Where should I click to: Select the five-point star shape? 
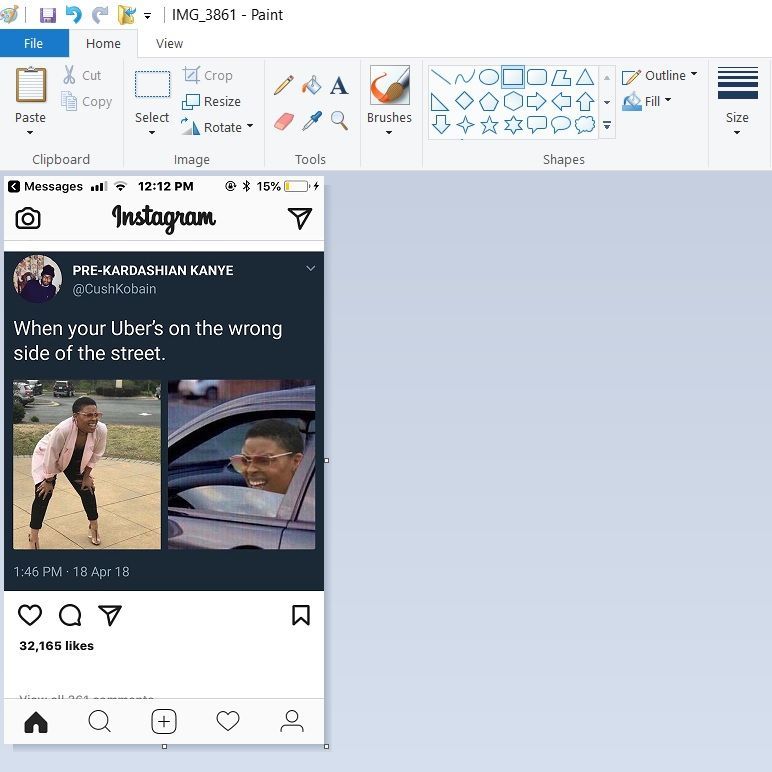coord(489,125)
